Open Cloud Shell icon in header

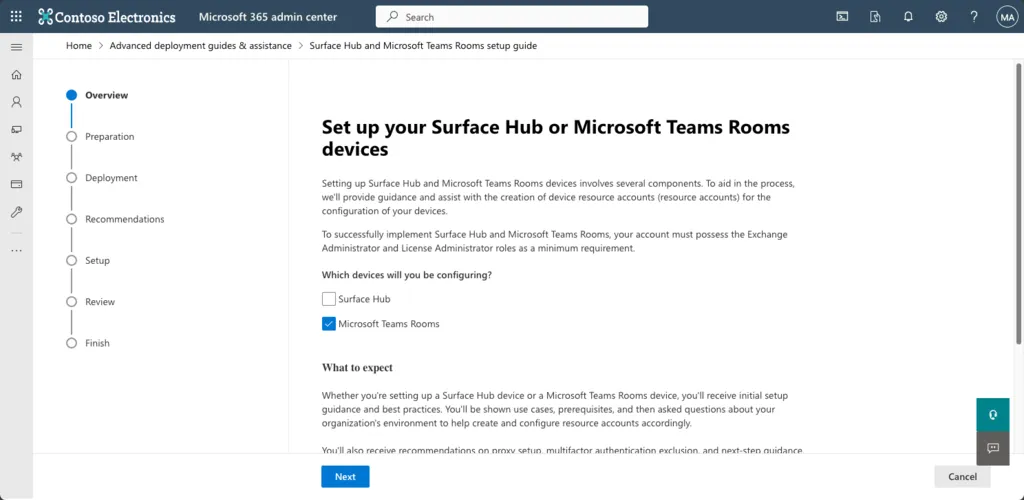pyautogui.click(x=842, y=17)
